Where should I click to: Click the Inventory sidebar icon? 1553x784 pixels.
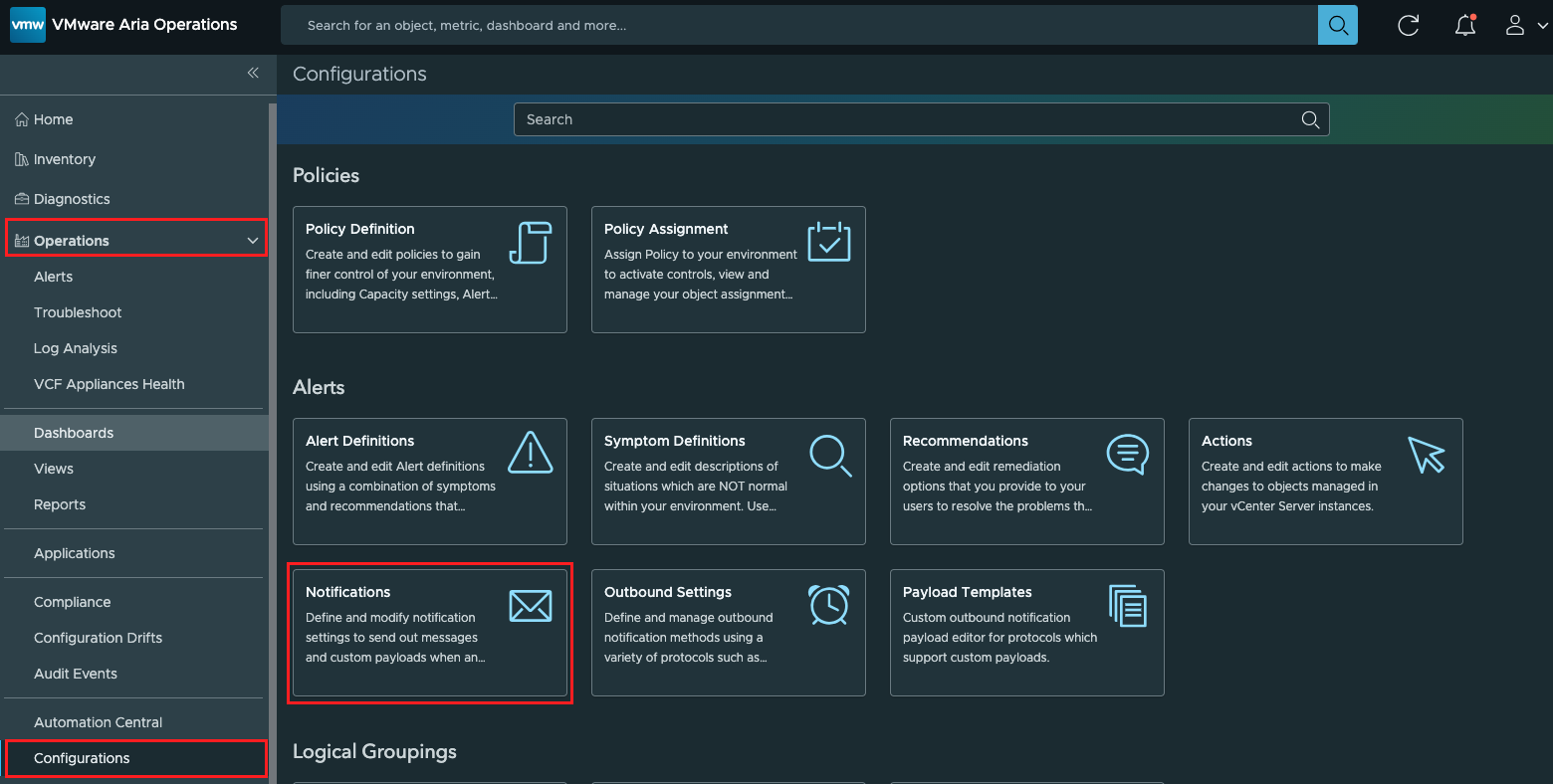22,159
